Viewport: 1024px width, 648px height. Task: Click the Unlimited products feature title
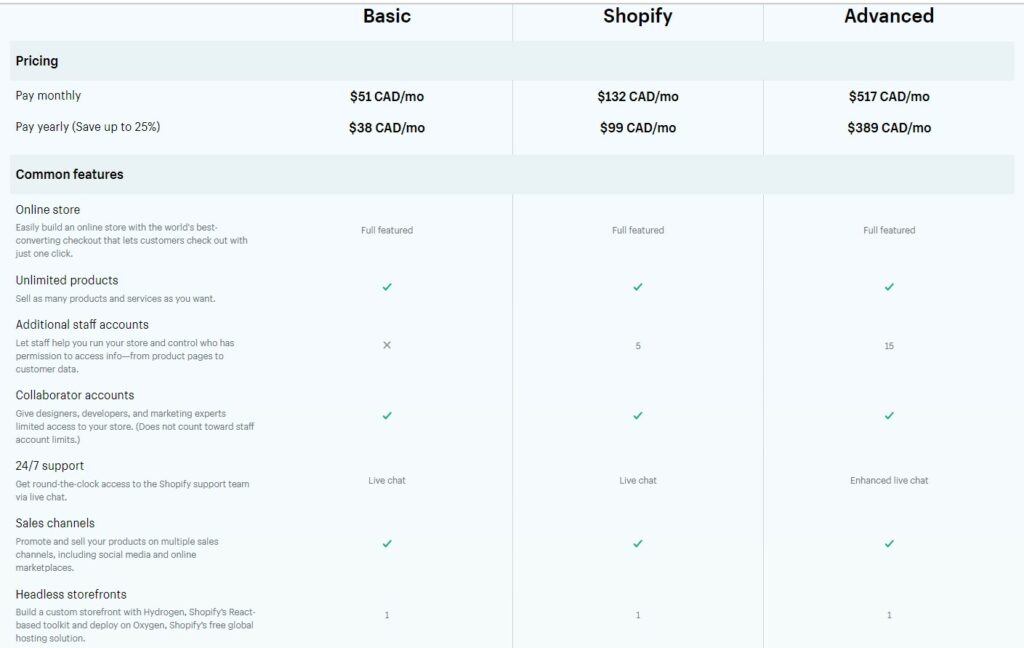[67, 280]
